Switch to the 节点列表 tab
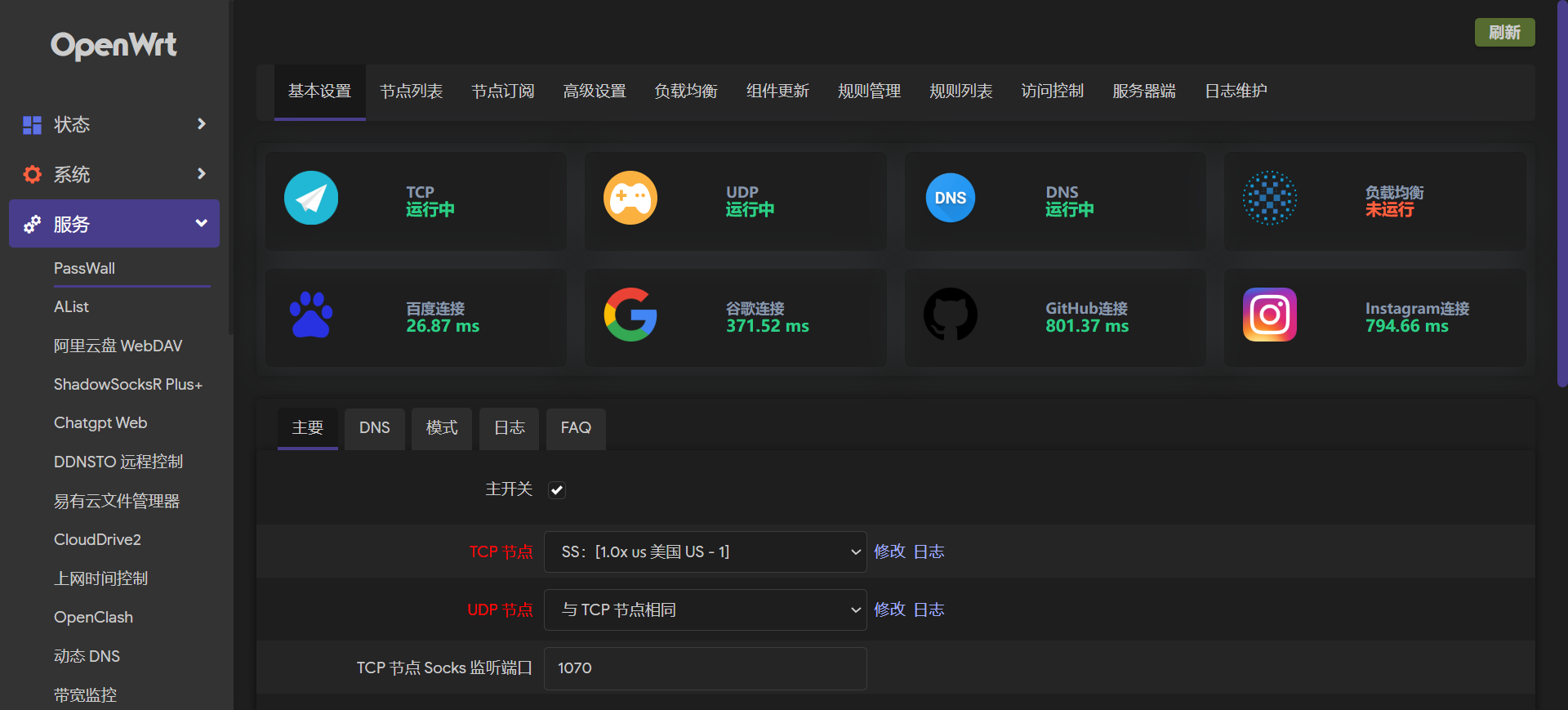This screenshot has width=1568, height=710. click(x=412, y=92)
